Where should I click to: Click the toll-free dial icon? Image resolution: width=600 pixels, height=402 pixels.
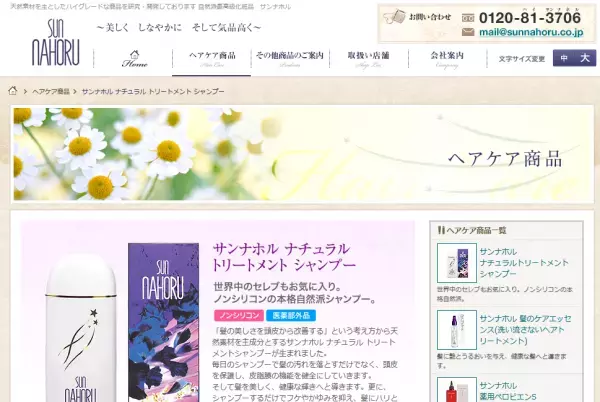coord(468,18)
